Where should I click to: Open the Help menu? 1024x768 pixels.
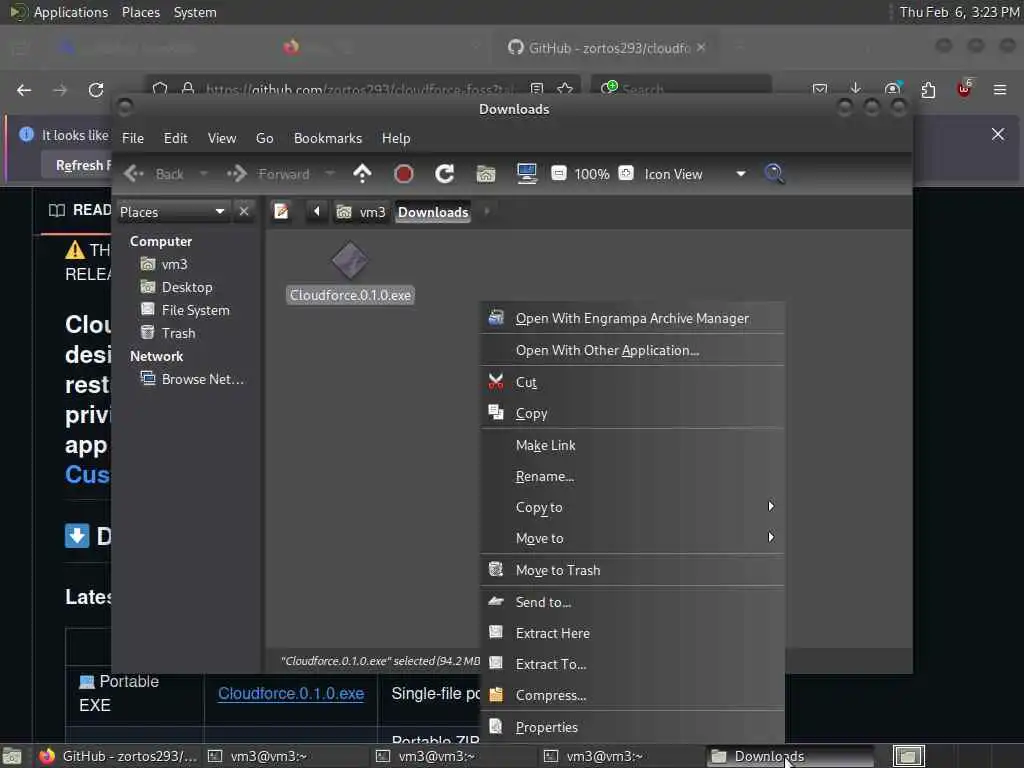coord(396,138)
